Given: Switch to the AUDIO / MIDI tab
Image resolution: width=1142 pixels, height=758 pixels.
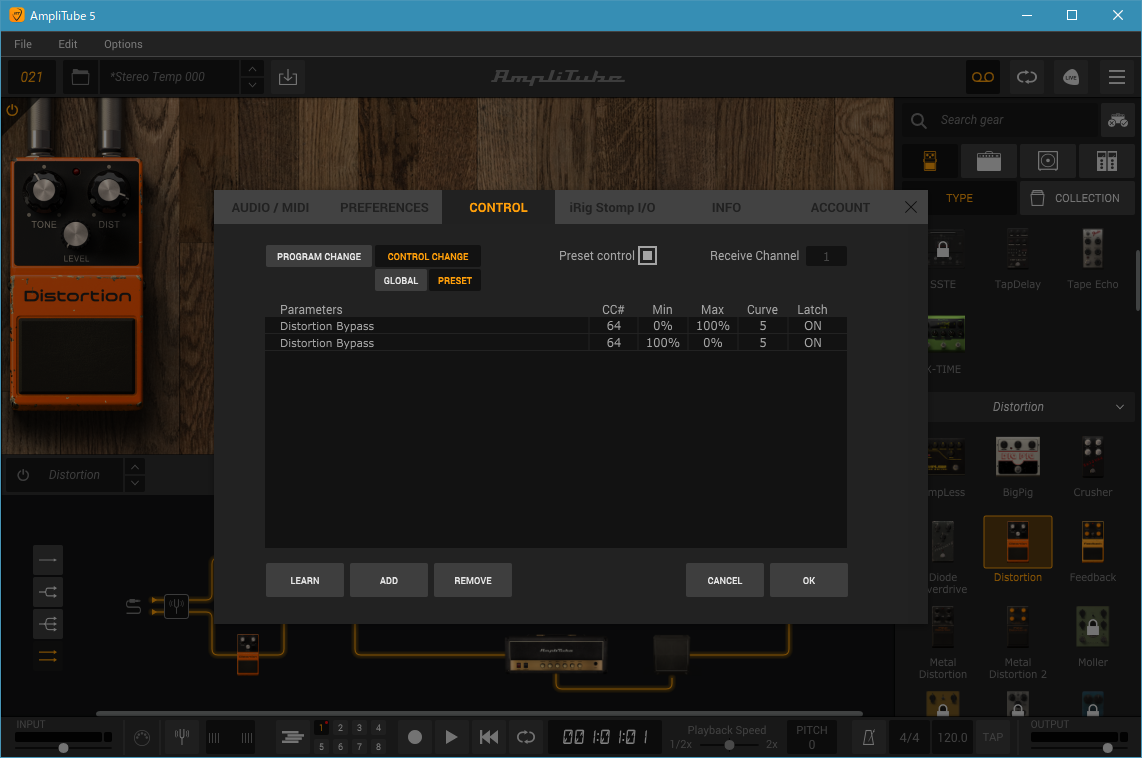Looking at the screenshot, I should click(x=270, y=208).
